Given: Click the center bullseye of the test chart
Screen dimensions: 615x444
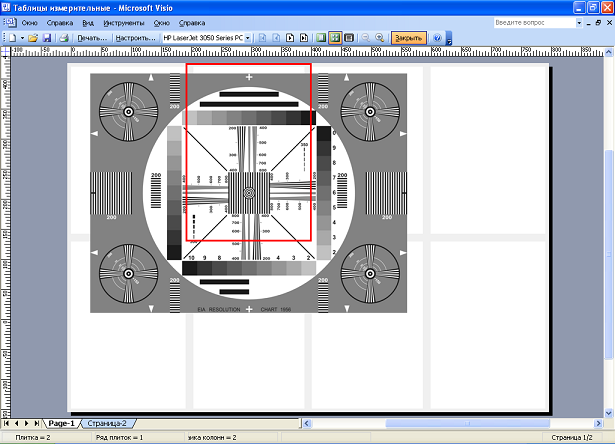Looking at the screenshot, I should point(249,193).
